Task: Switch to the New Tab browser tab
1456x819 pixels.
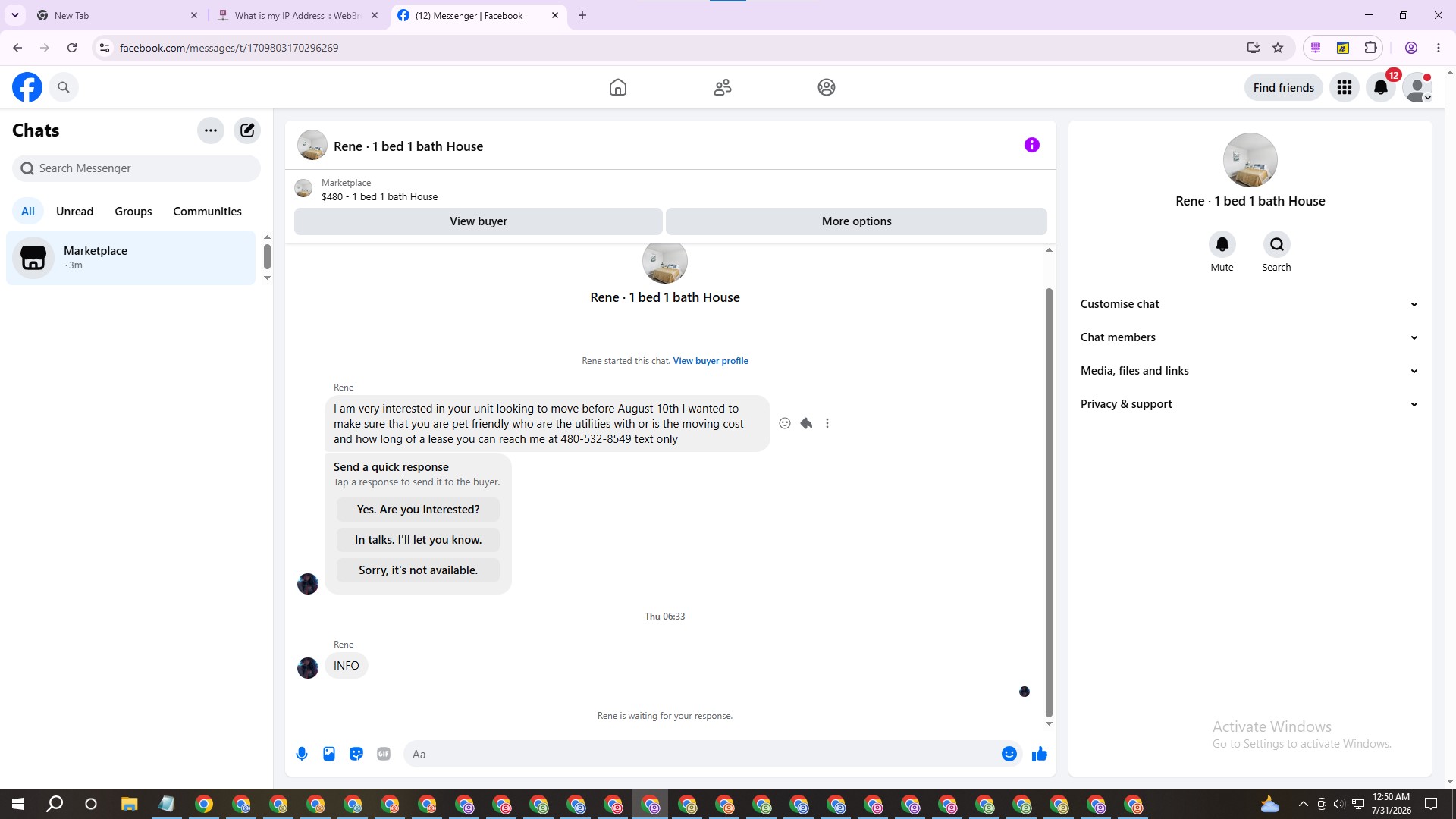Action: (x=118, y=15)
